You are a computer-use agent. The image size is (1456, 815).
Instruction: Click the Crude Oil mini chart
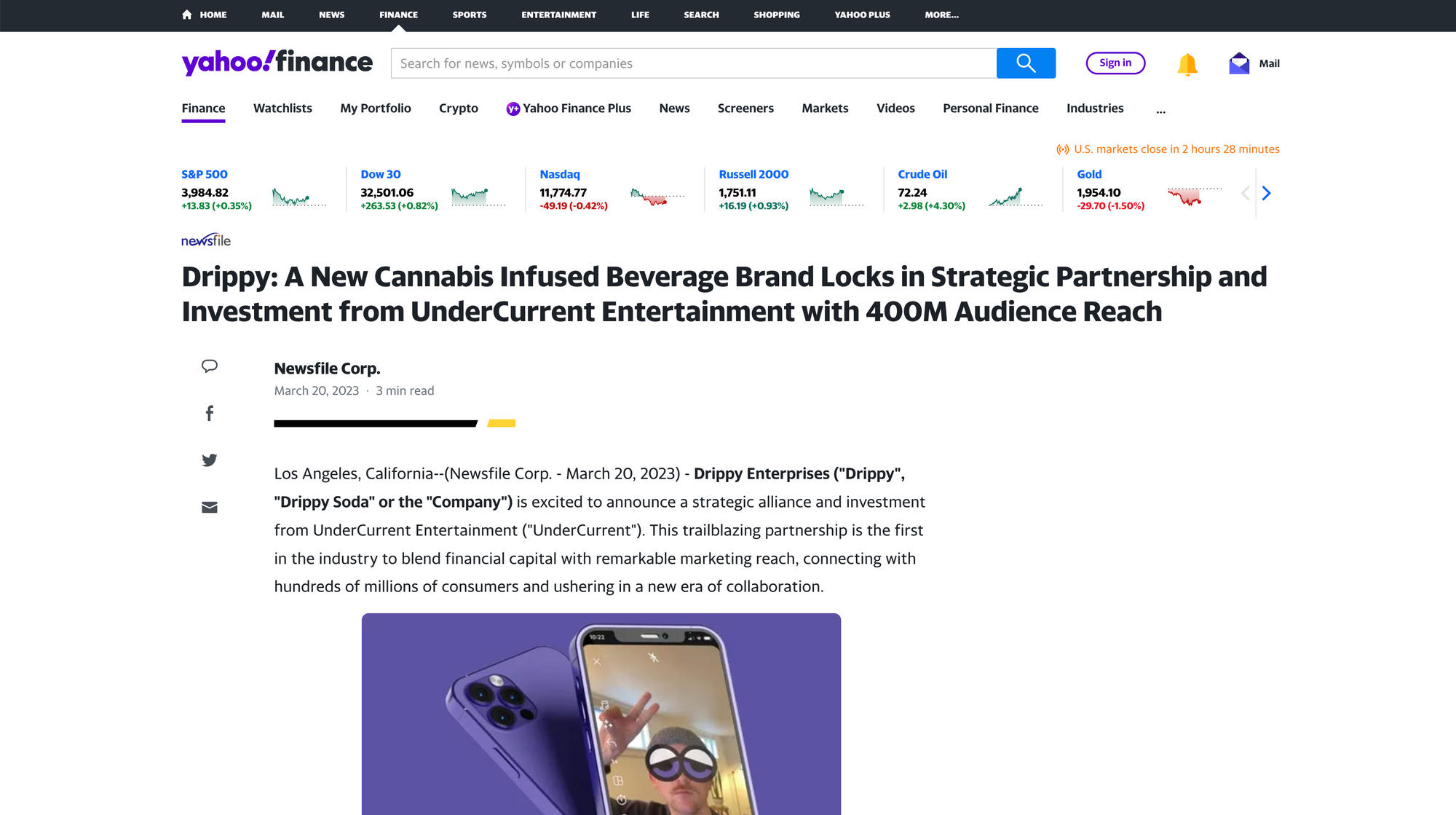[1016, 197]
